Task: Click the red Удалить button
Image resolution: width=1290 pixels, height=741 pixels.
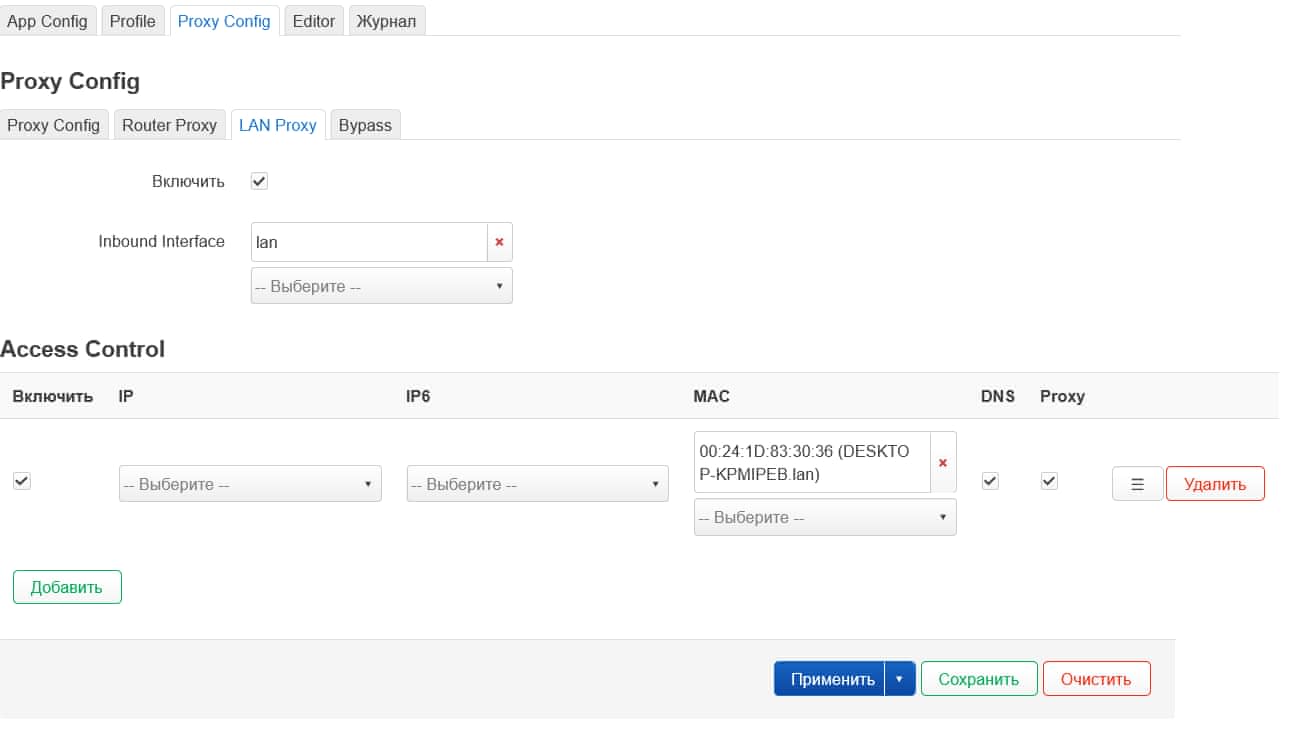Action: click(1215, 484)
